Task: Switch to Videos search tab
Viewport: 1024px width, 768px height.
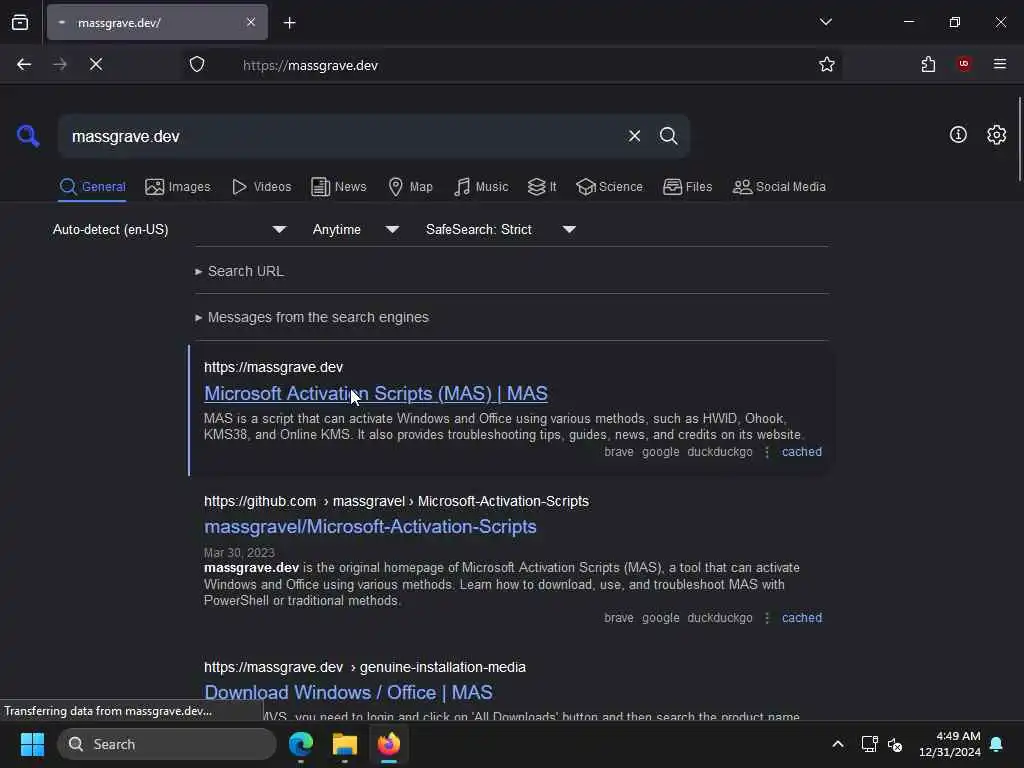Action: click(261, 187)
